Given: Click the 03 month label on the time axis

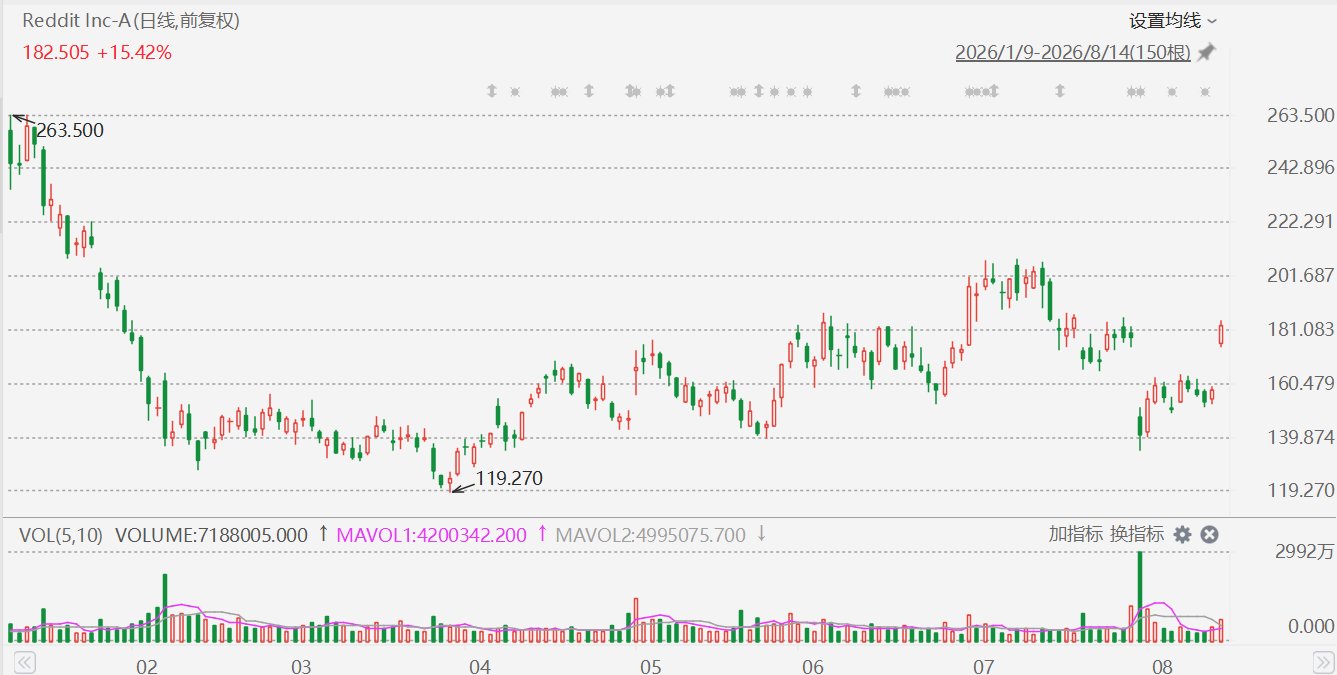Looking at the screenshot, I should coord(302,667).
